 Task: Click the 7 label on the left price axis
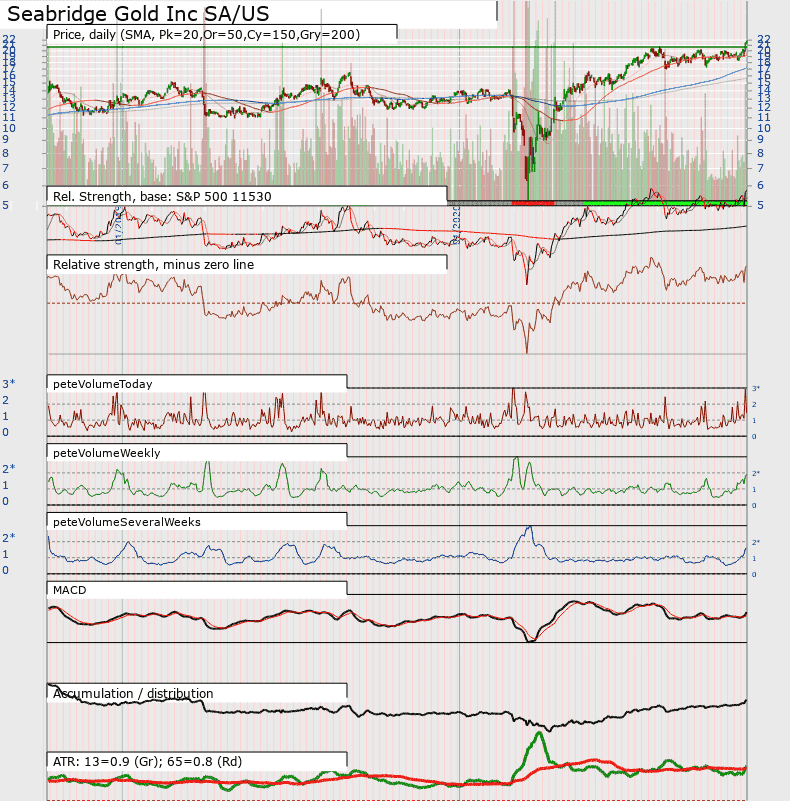[6, 168]
